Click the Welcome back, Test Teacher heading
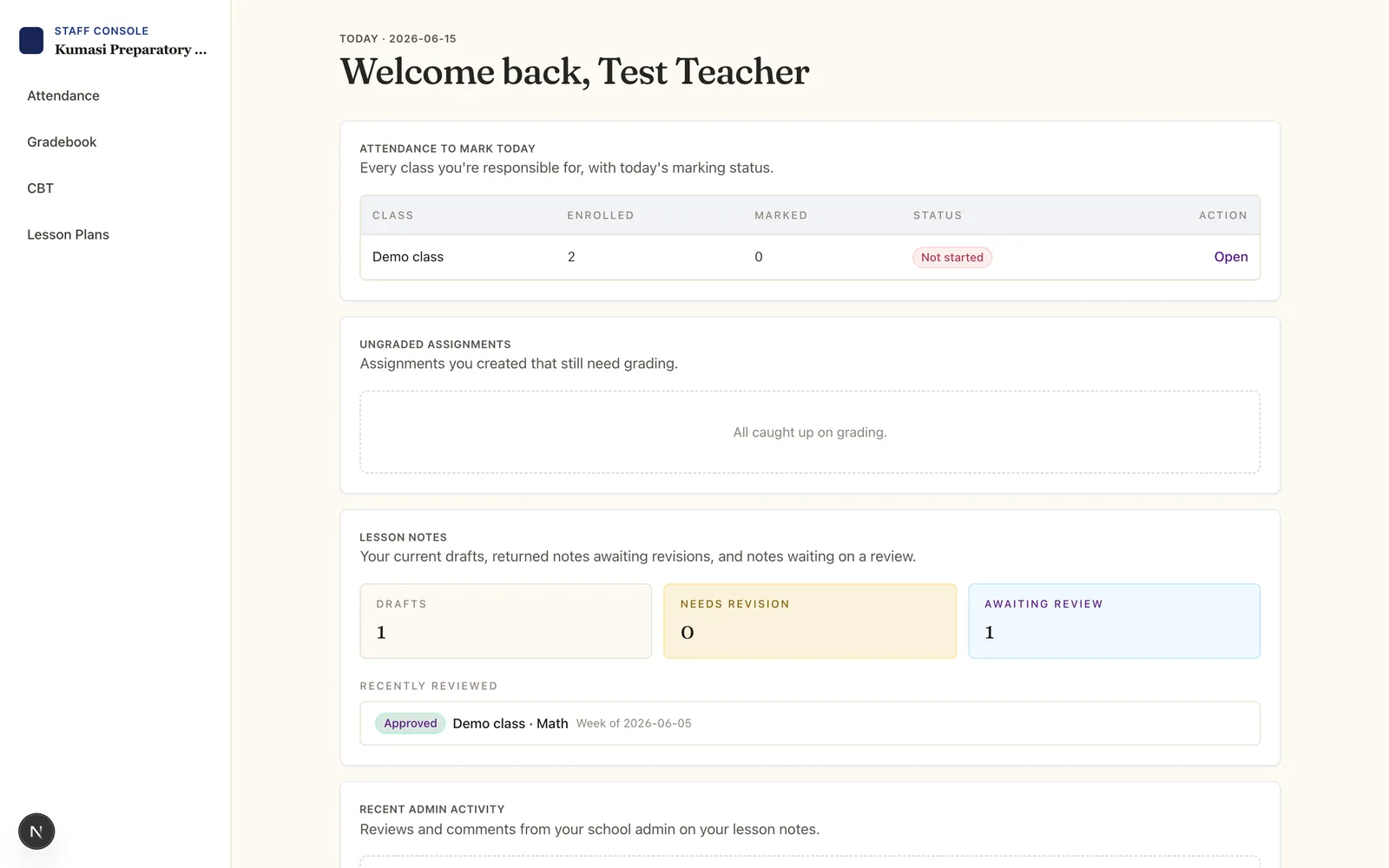This screenshot has width=1389, height=868. tap(575, 71)
